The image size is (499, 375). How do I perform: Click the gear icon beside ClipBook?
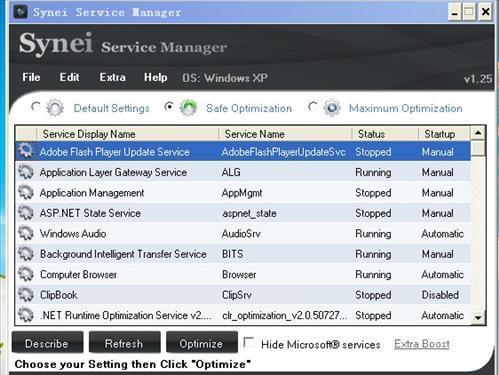pos(26,295)
